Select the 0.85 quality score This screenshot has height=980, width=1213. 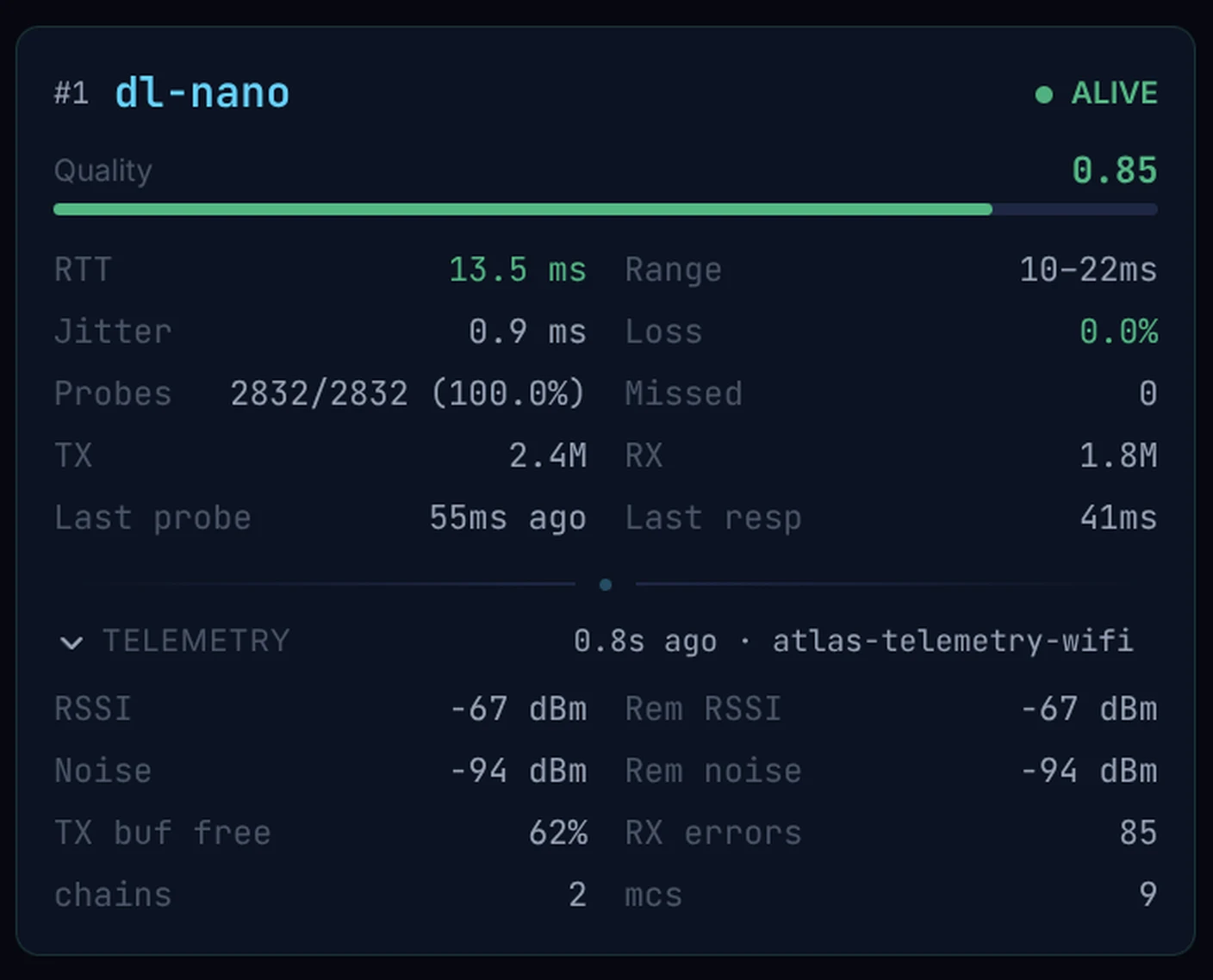(x=1115, y=170)
